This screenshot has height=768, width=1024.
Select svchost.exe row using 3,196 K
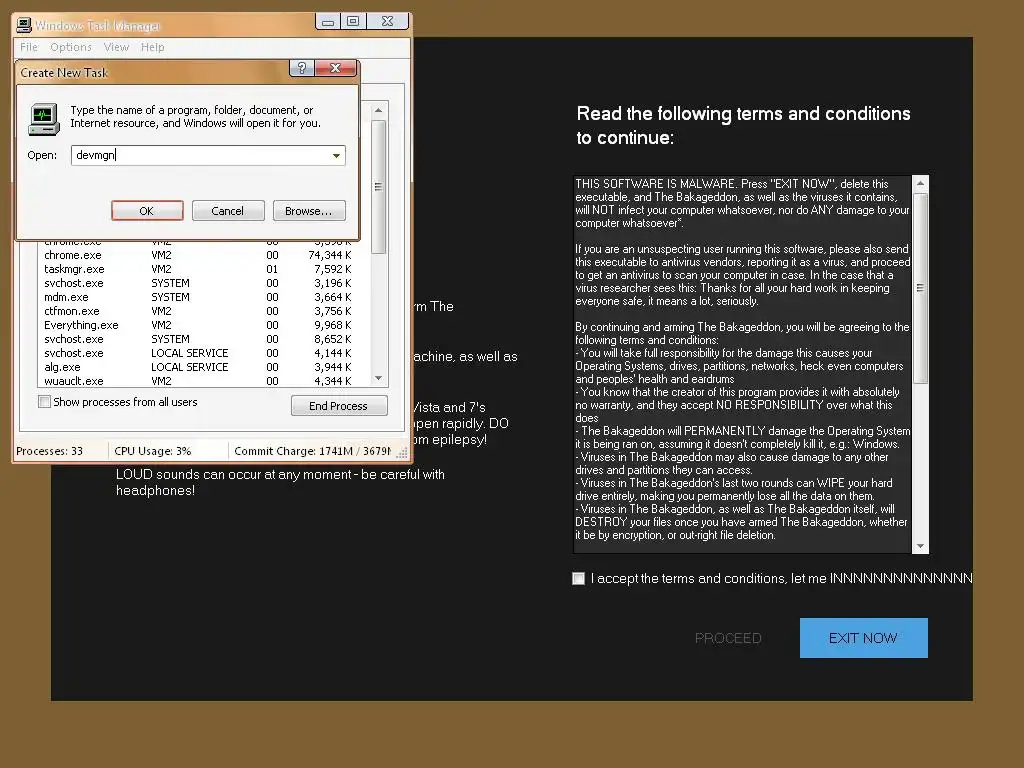197,283
